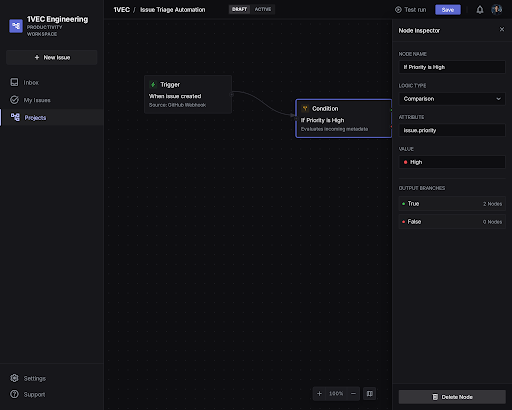
Task: Open the user avatar menu
Action: [x=496, y=10]
